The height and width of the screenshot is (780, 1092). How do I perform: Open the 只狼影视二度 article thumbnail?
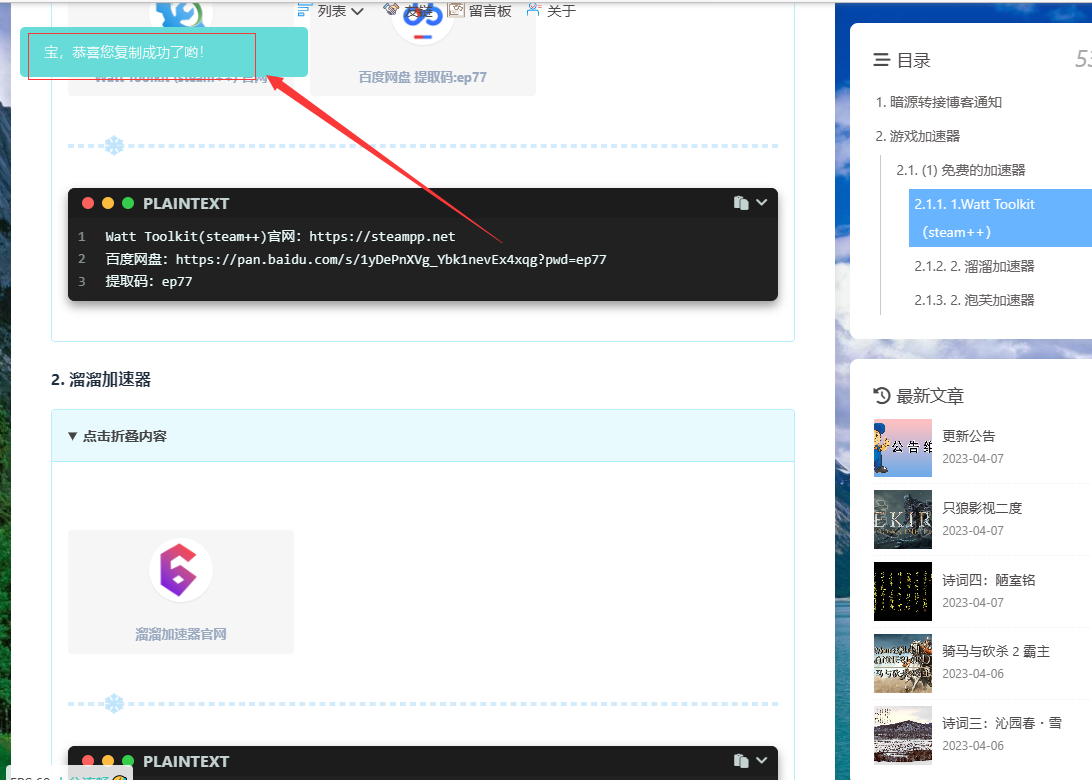(x=902, y=519)
